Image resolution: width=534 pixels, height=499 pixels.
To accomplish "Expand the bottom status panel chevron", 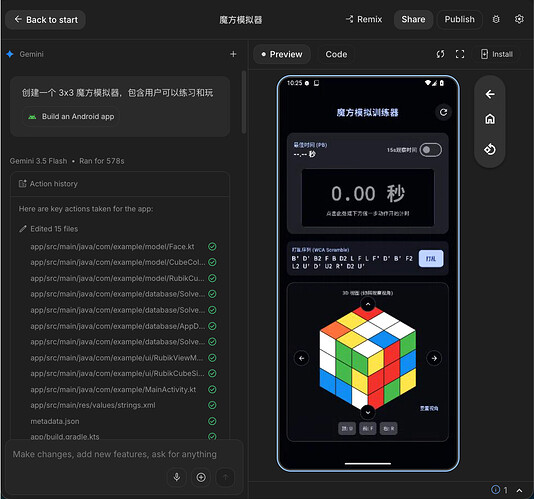I will click(519, 490).
